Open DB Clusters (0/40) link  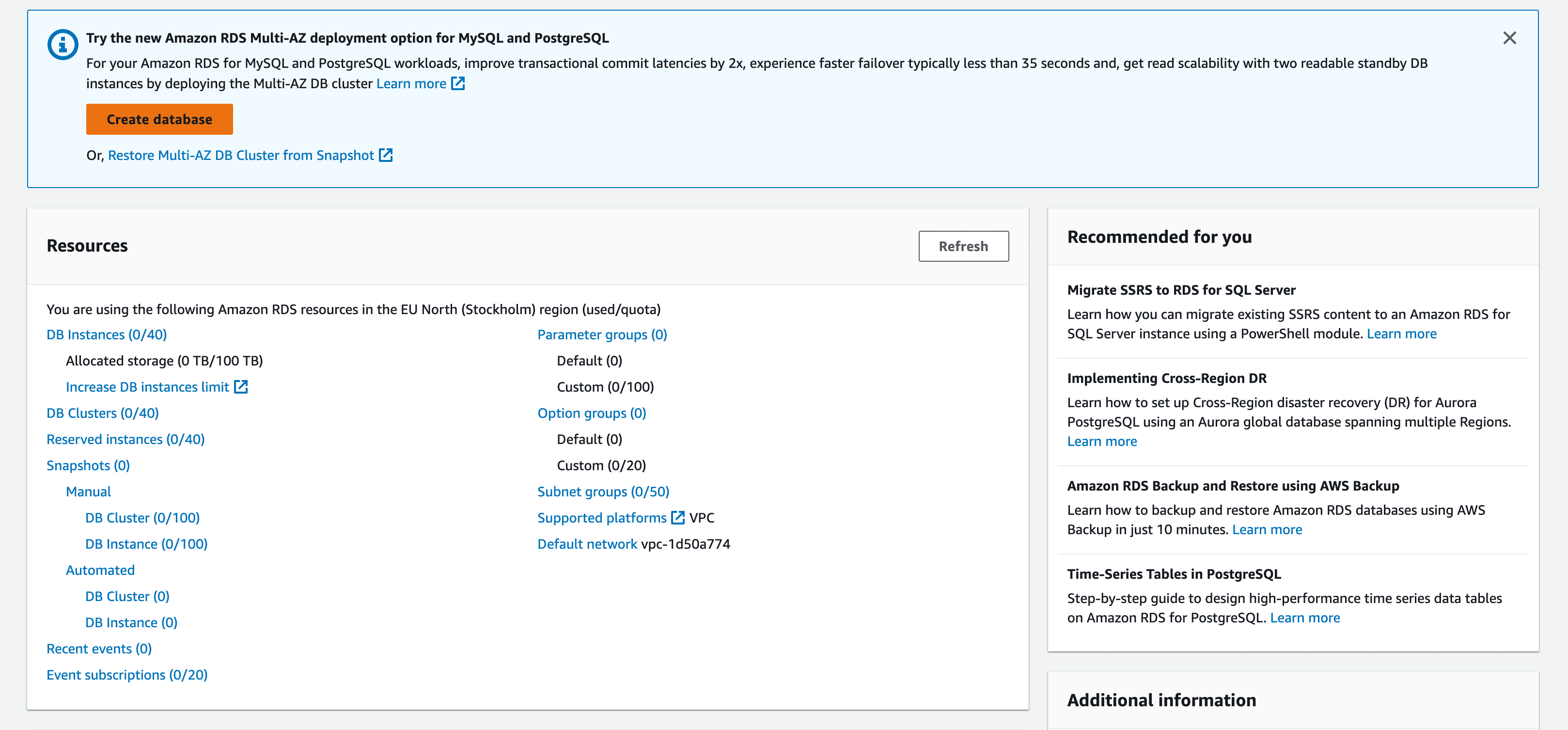pos(103,413)
